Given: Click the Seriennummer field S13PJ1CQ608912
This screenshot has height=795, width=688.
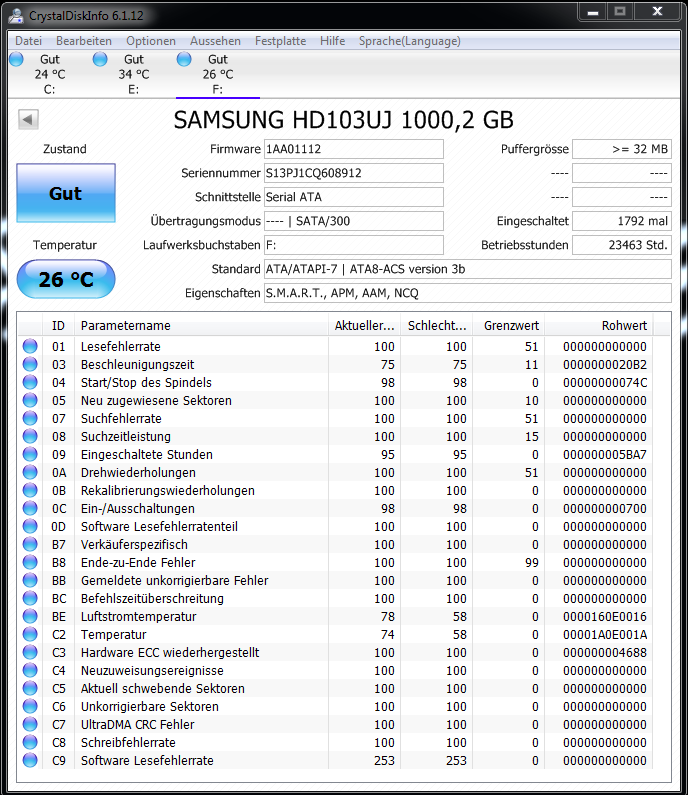Looking at the screenshot, I should pos(354,173).
